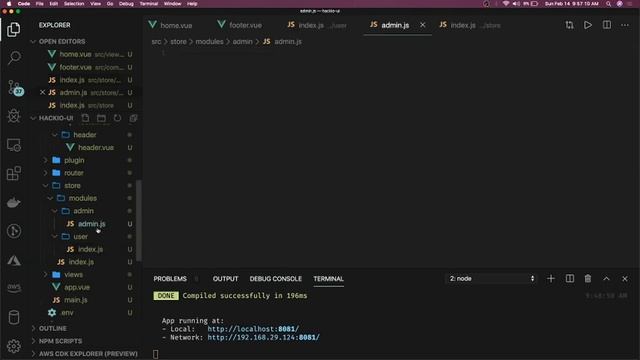This screenshot has height=360, width=640.
Task: Open the Terminal menu in menu bar
Action: coord(149,4)
